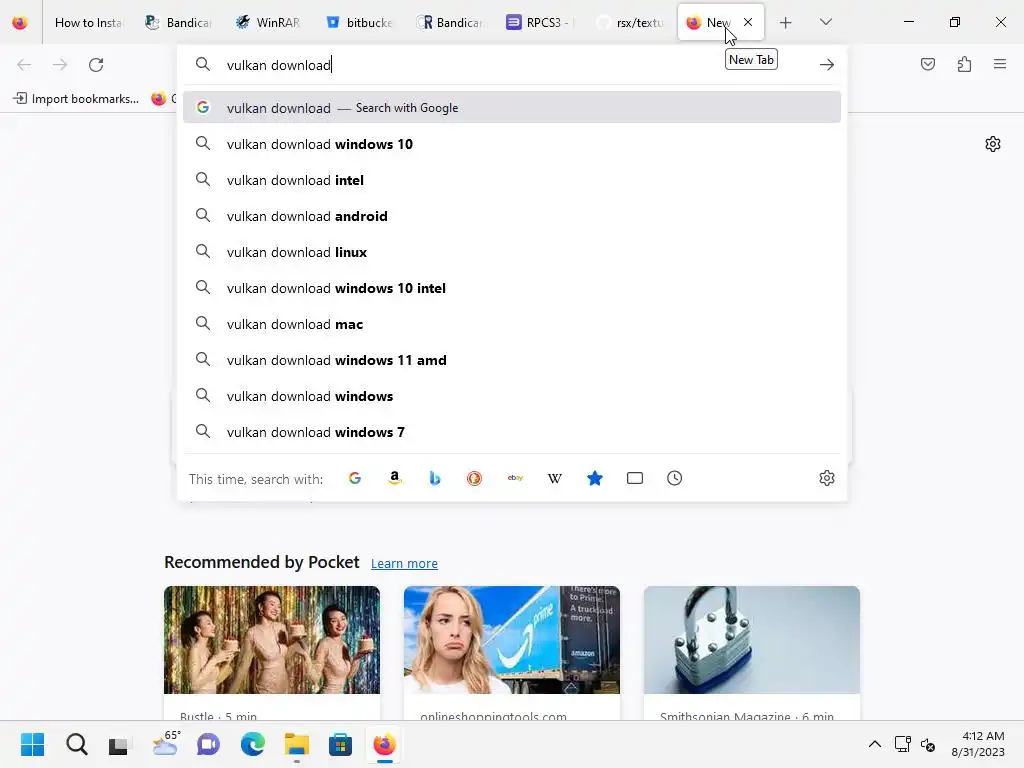Personalize new tab via gear icon
The height and width of the screenshot is (768, 1024).
(x=993, y=144)
